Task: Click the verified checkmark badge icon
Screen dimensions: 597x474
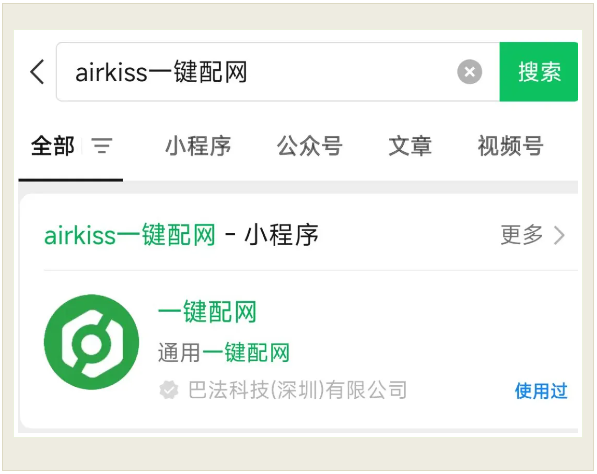Action: (x=169, y=390)
